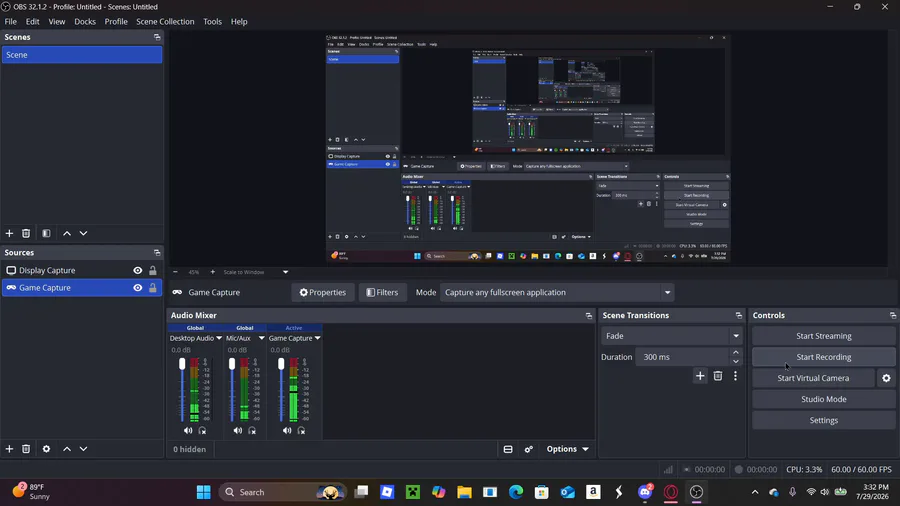Toggle Mic/Aux monitoring headphones
The image size is (900, 506).
pos(251,430)
